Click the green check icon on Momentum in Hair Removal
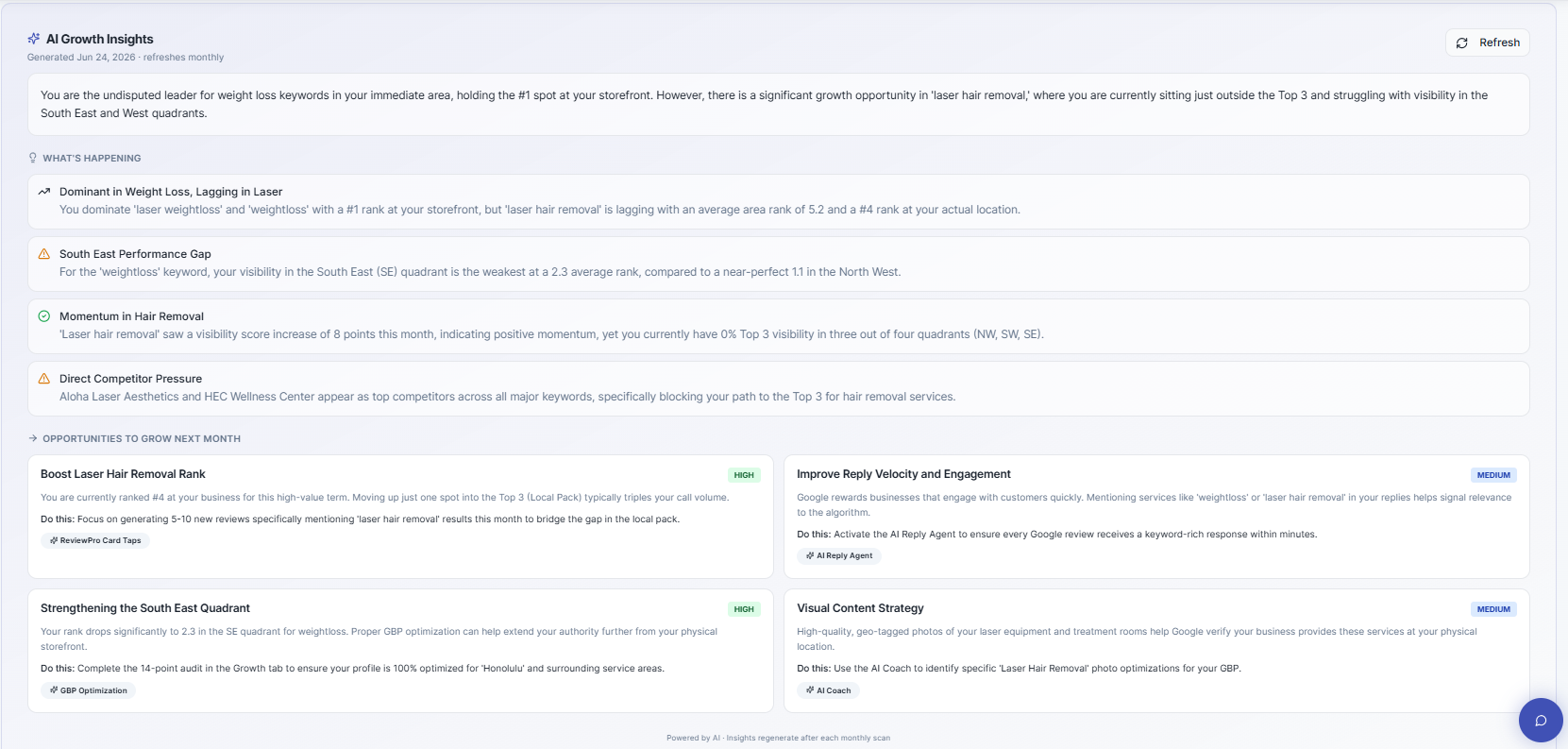Image resolution: width=1568 pixels, height=749 pixels. point(44,316)
